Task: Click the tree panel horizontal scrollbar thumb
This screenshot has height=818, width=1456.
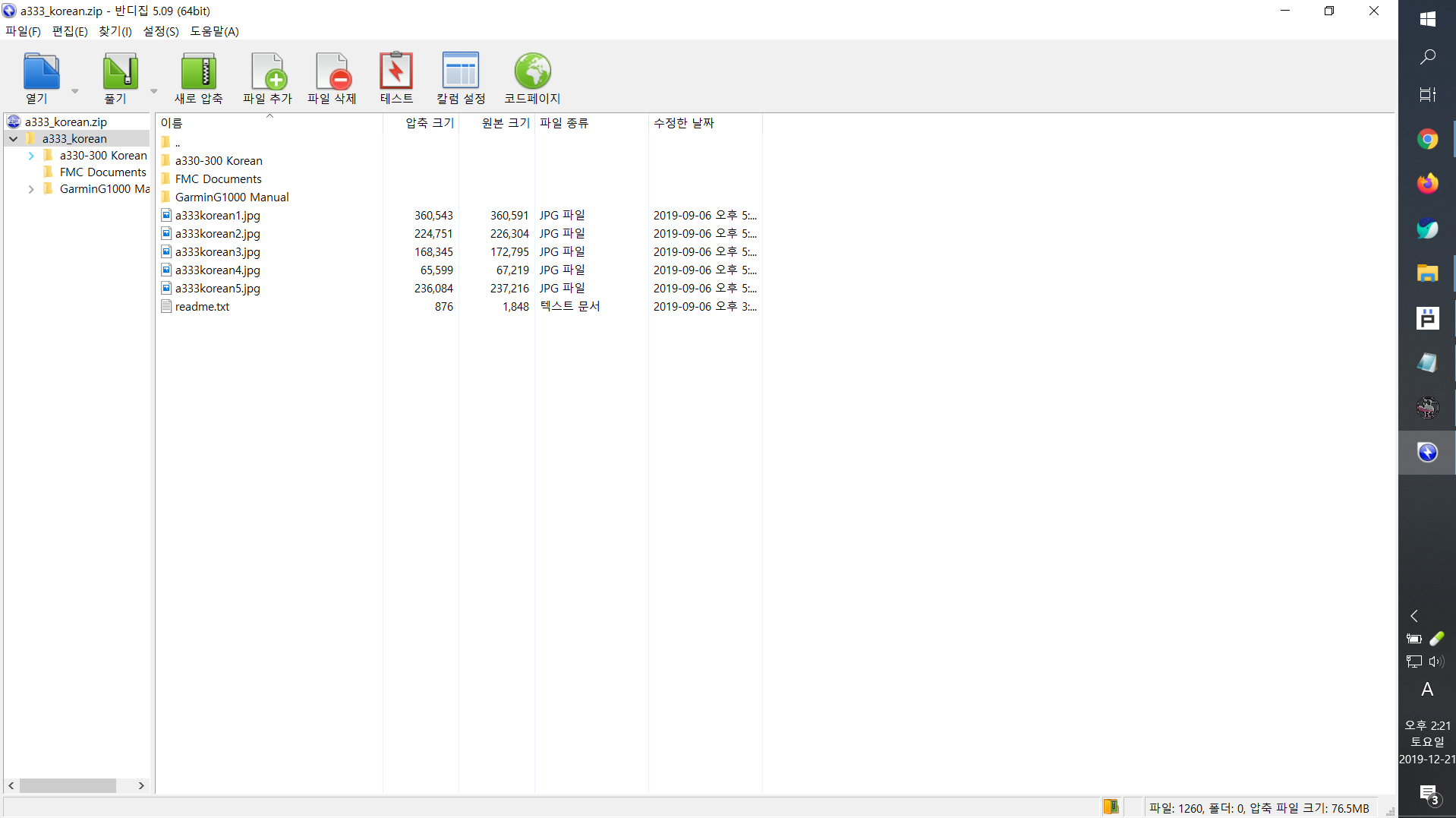Action: coord(68,785)
